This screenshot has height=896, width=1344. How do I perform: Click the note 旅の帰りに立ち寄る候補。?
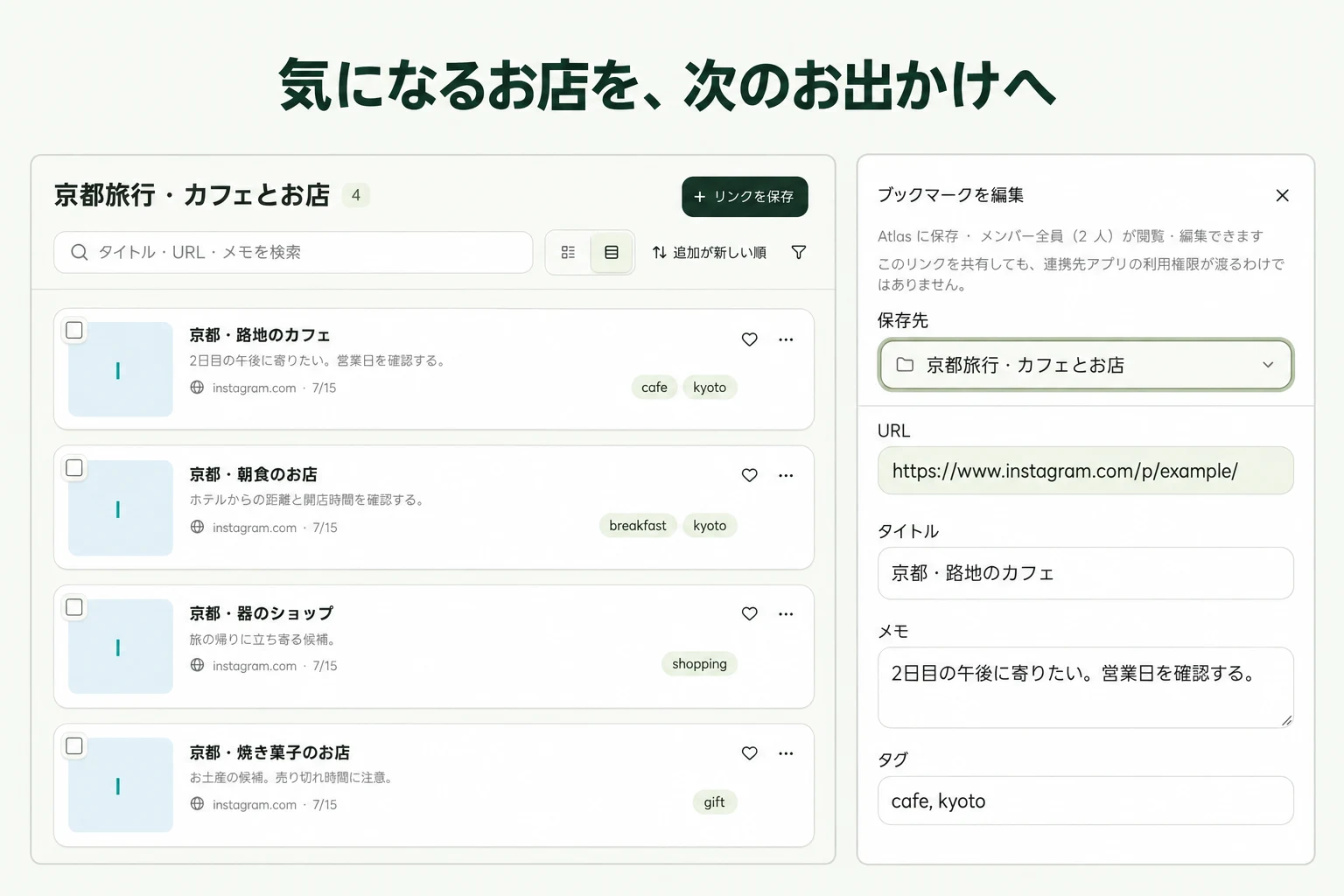262,639
